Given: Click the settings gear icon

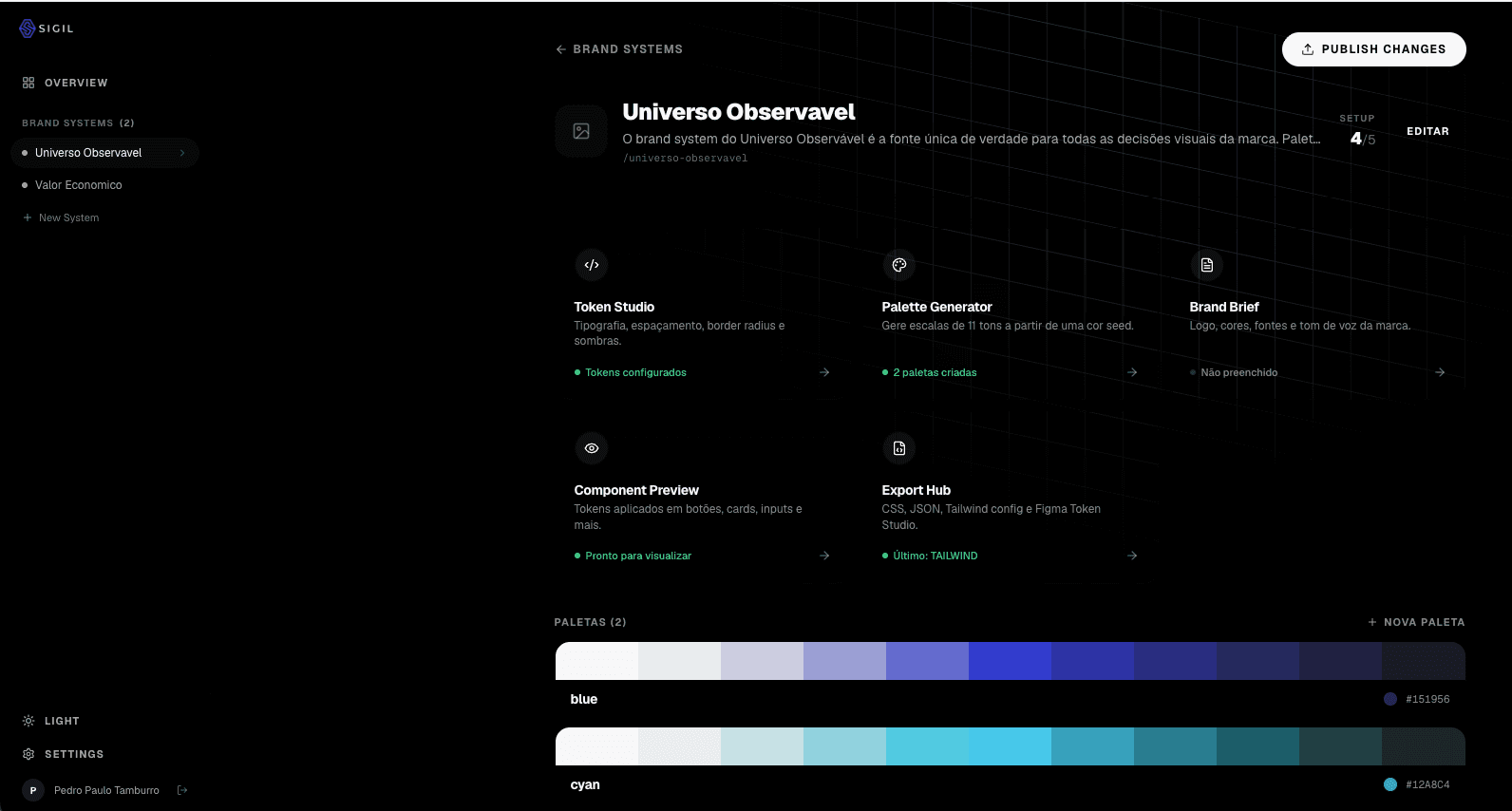Looking at the screenshot, I should click(x=28, y=754).
